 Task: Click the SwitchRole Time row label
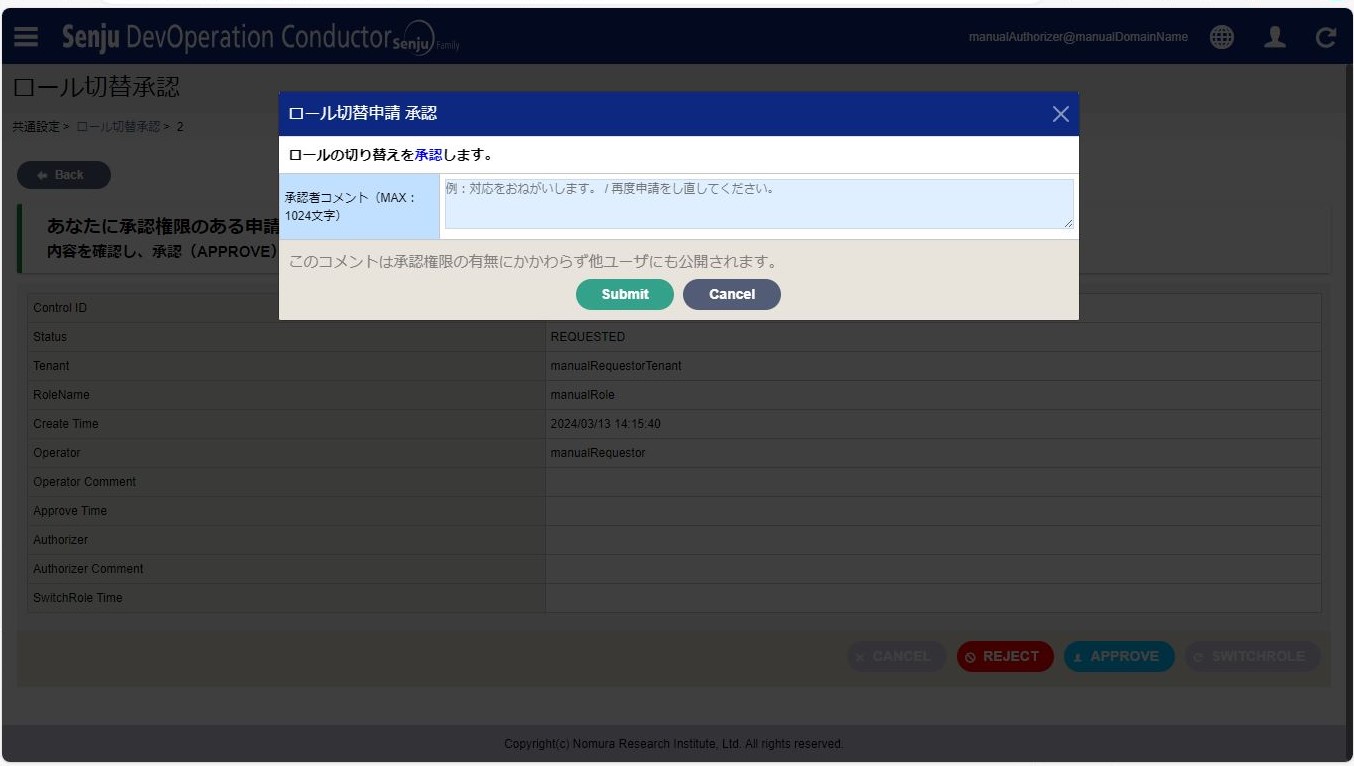(x=78, y=598)
